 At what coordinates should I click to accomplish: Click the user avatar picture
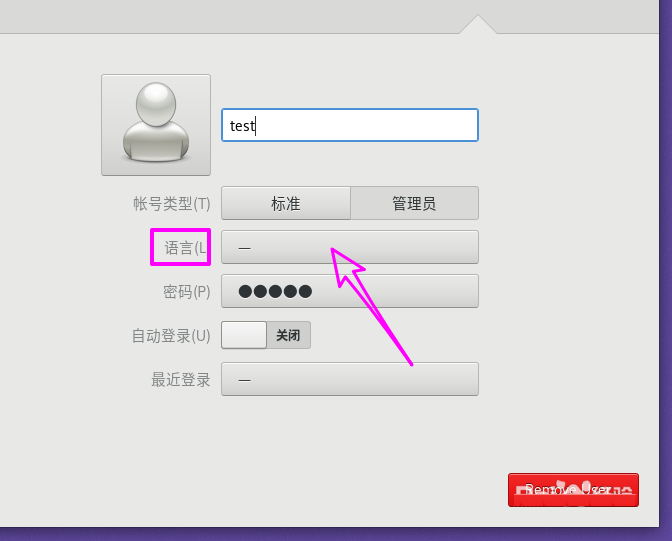click(156, 125)
